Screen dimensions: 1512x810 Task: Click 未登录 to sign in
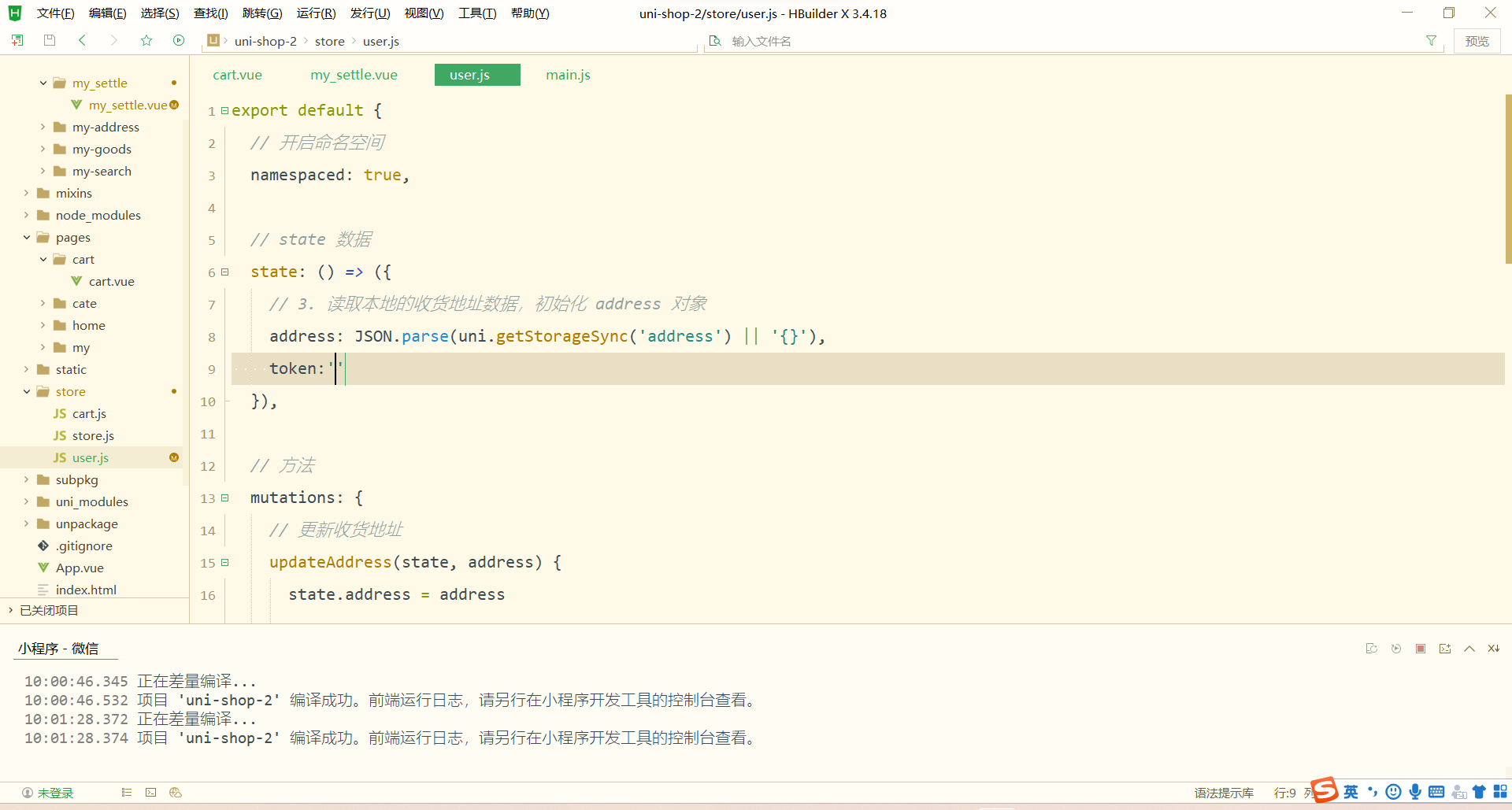(54, 792)
